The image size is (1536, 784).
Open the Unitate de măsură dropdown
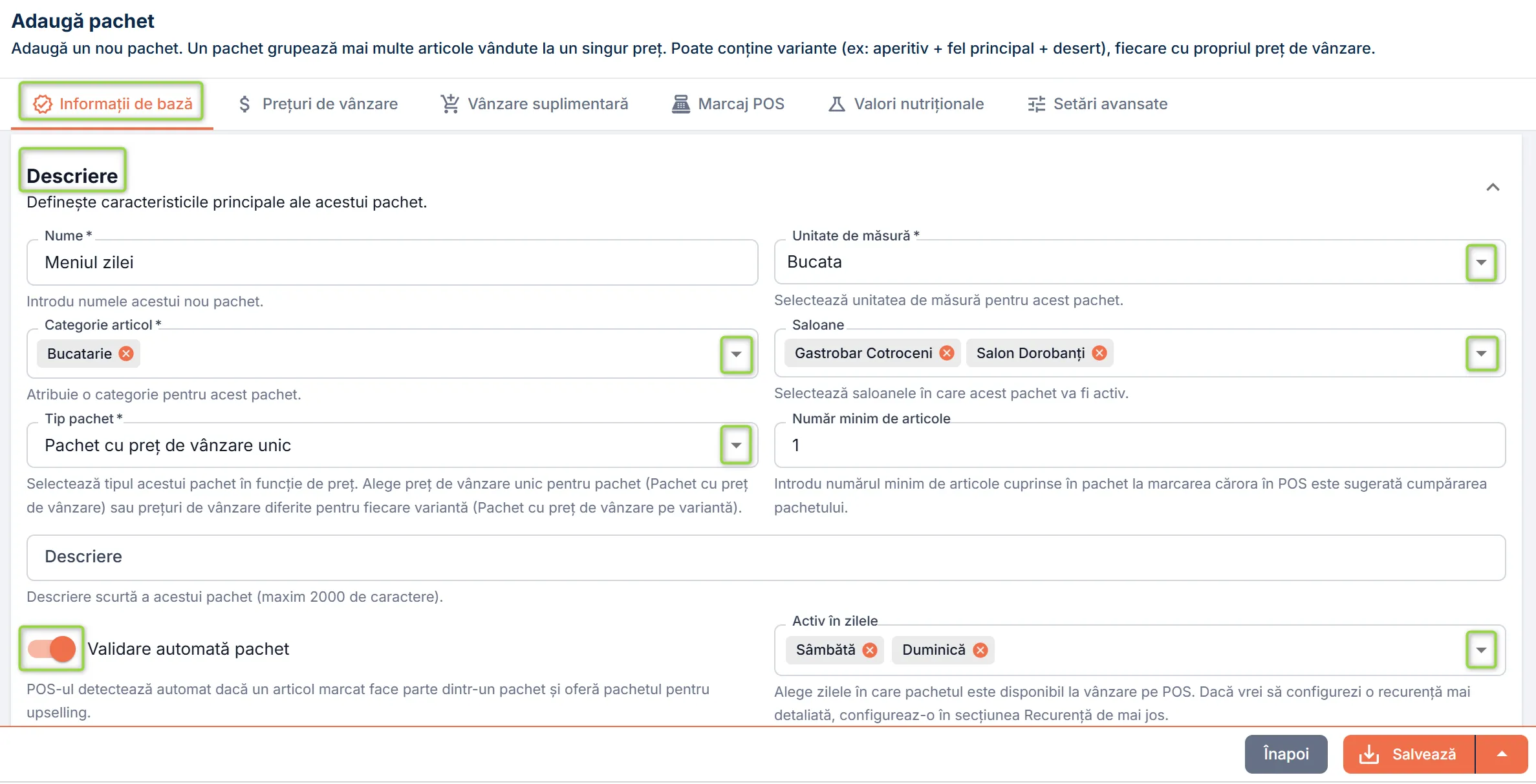coord(1481,262)
